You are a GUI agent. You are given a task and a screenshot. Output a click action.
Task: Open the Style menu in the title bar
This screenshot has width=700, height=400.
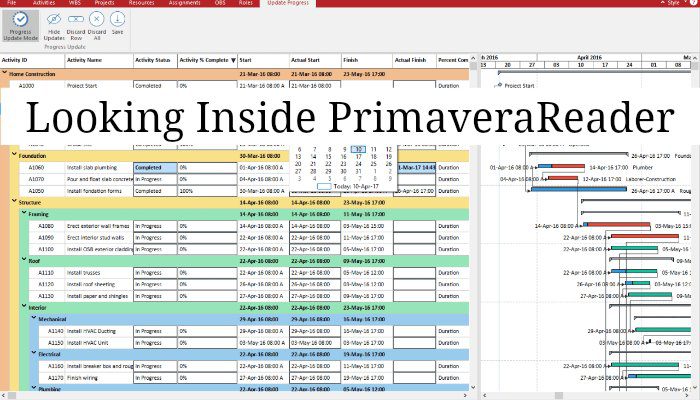[x=674, y=3]
